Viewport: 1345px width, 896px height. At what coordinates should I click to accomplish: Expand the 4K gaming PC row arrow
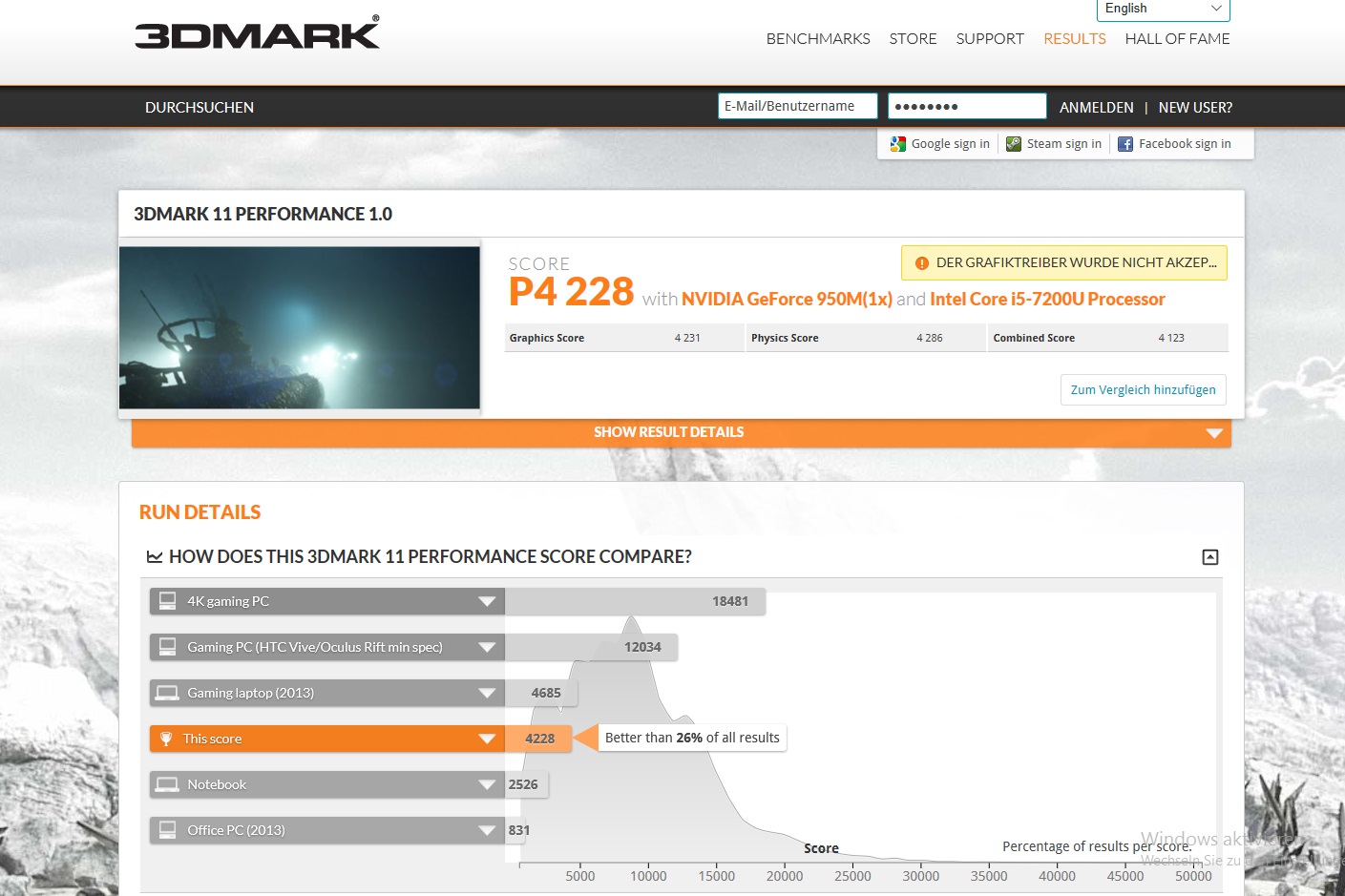[x=487, y=601]
